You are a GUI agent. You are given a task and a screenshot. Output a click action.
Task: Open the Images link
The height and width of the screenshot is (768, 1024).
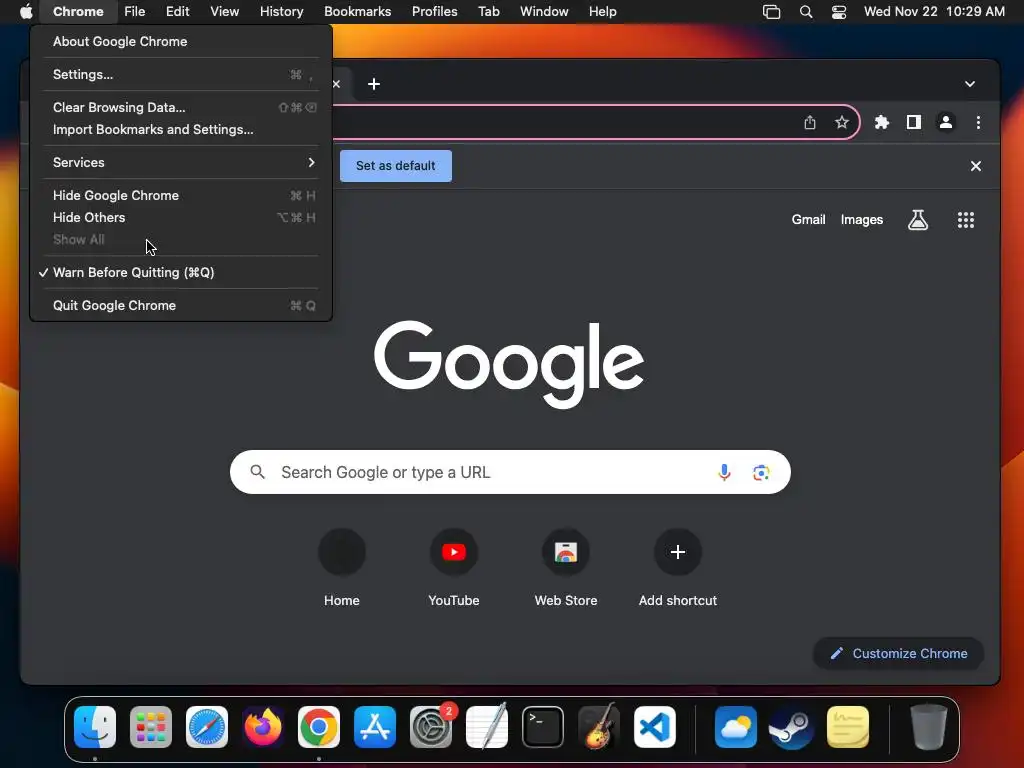point(861,220)
